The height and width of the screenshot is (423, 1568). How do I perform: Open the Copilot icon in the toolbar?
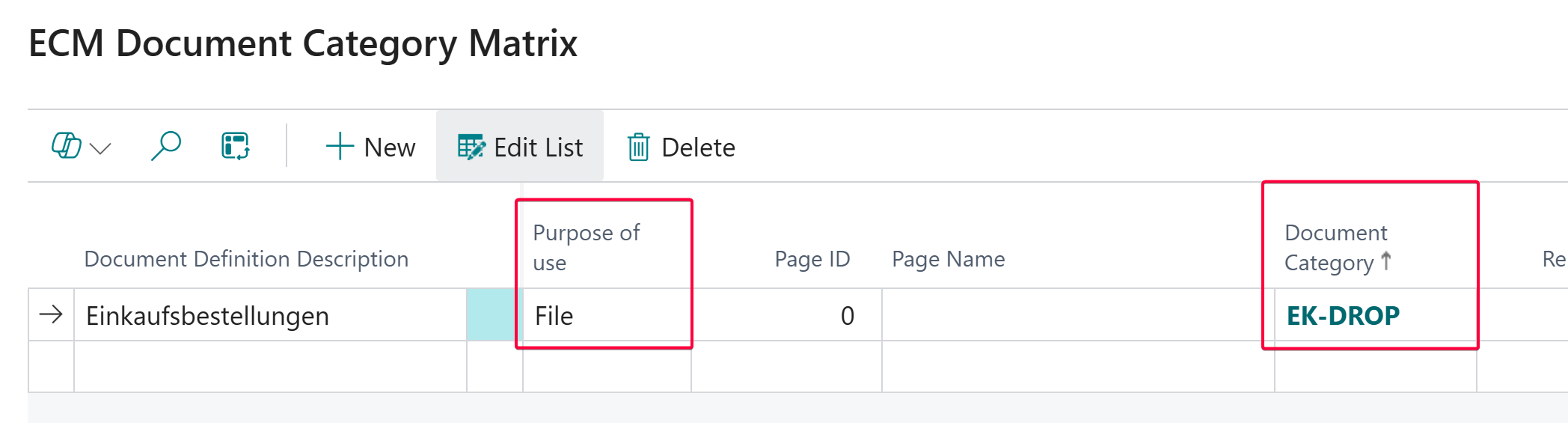pyautogui.click(x=66, y=146)
